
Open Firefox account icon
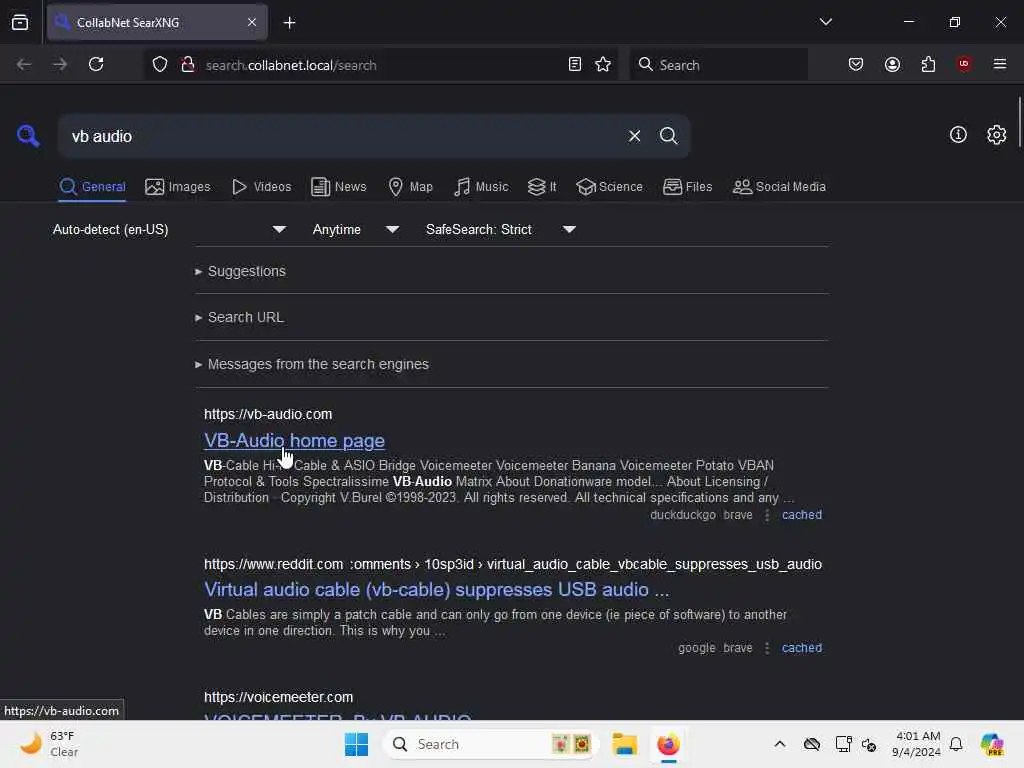pyautogui.click(x=892, y=65)
